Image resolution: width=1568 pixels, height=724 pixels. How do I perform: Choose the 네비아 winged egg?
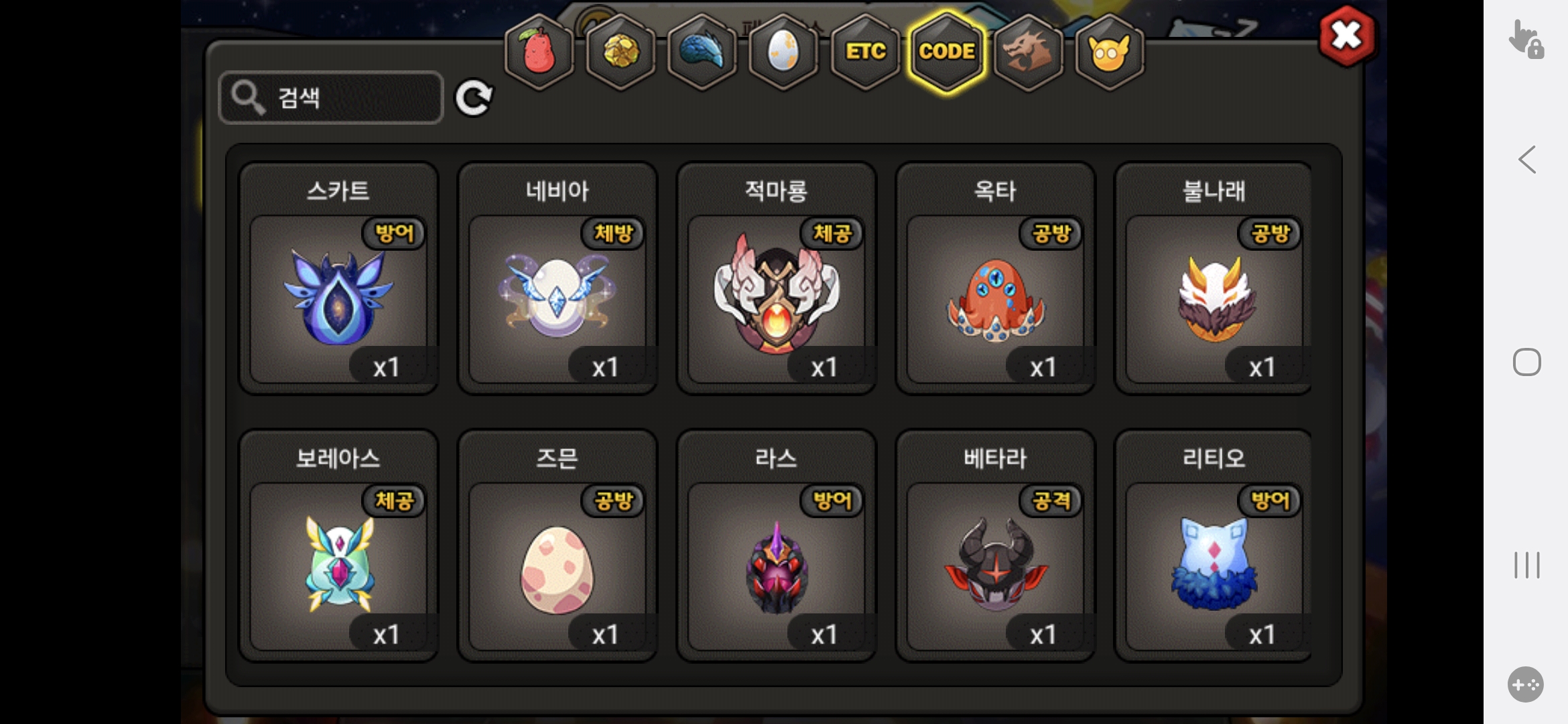(557, 278)
